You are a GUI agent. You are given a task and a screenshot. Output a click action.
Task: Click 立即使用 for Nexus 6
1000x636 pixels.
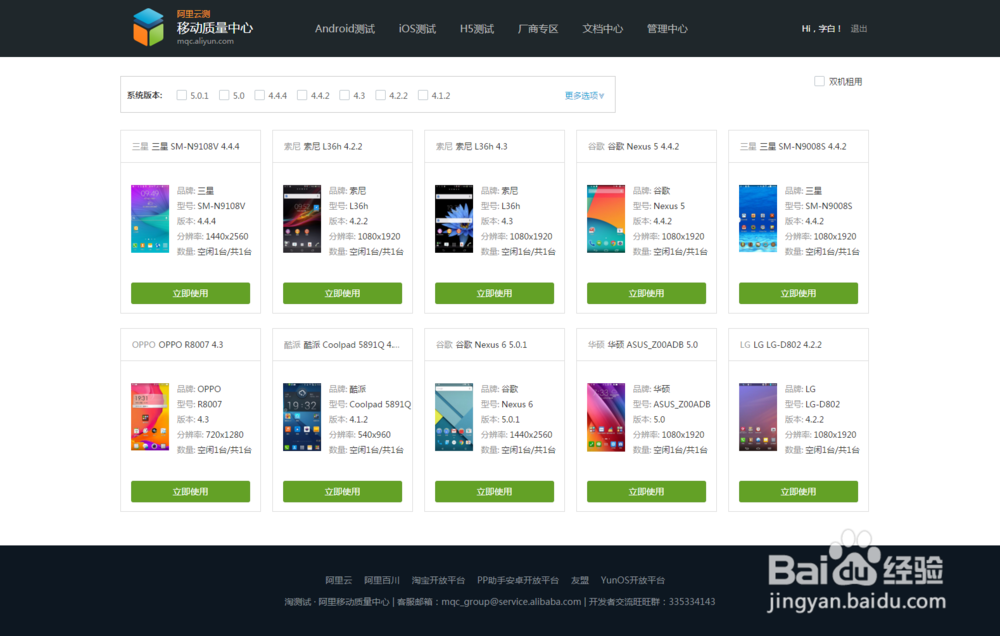494,491
